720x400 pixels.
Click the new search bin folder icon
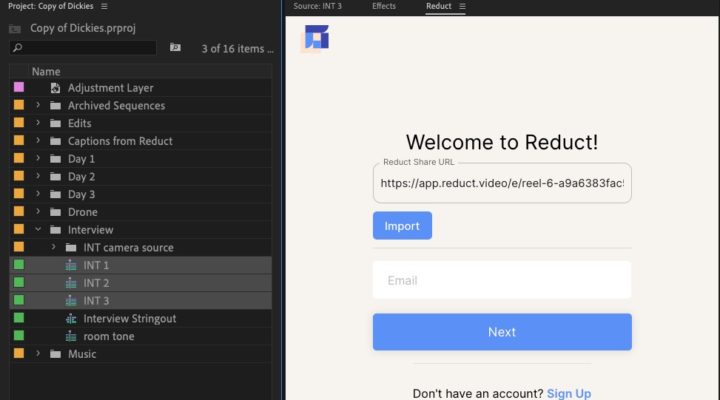175,47
